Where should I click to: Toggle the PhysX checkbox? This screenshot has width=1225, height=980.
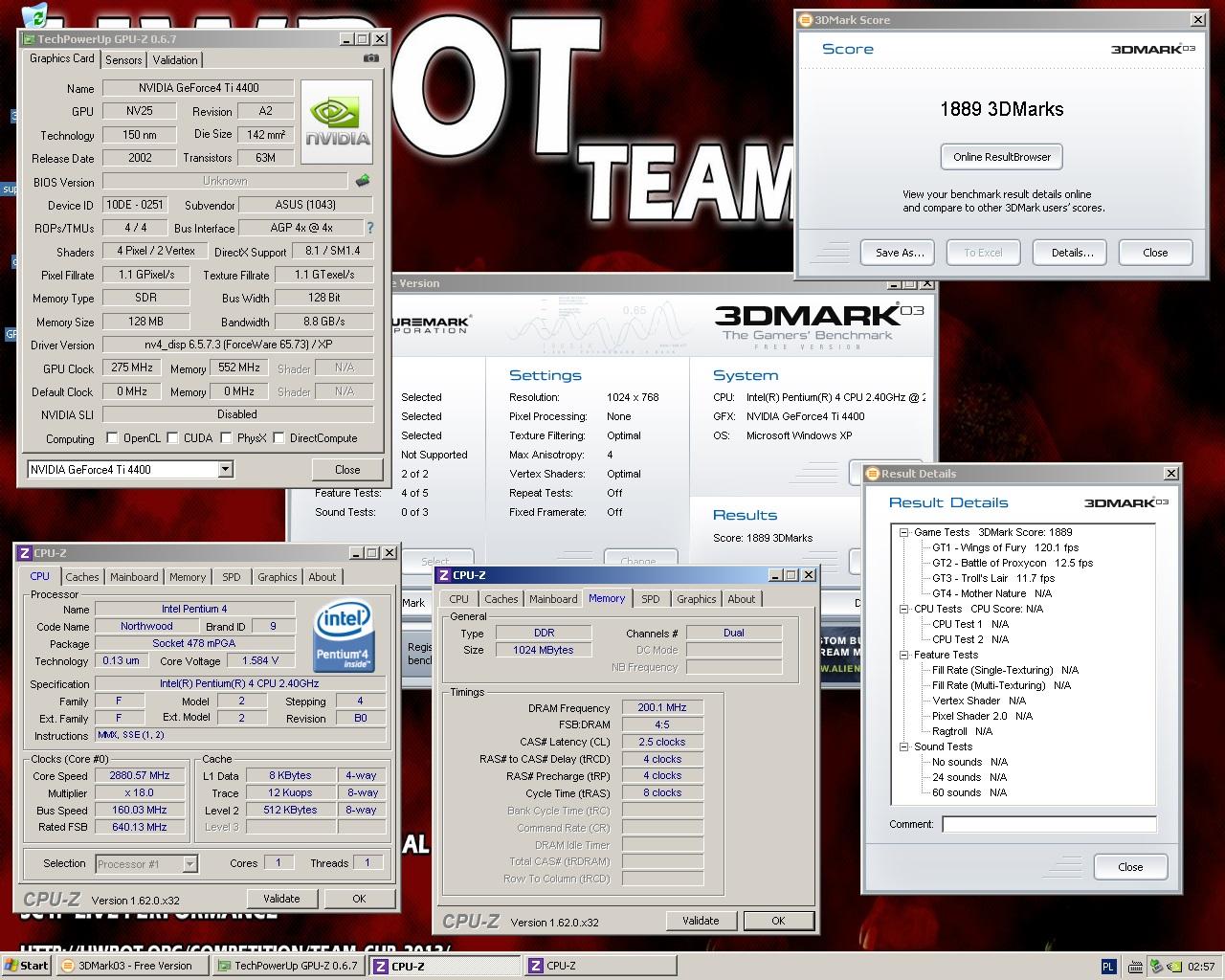point(226,438)
